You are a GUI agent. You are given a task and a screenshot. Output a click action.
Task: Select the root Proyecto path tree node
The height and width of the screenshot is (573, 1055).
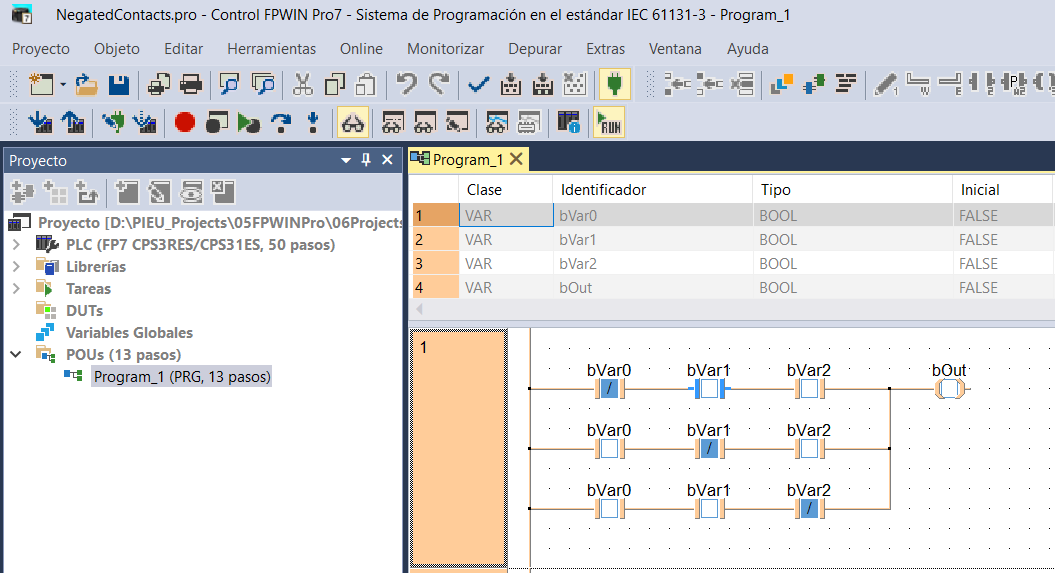point(220,223)
